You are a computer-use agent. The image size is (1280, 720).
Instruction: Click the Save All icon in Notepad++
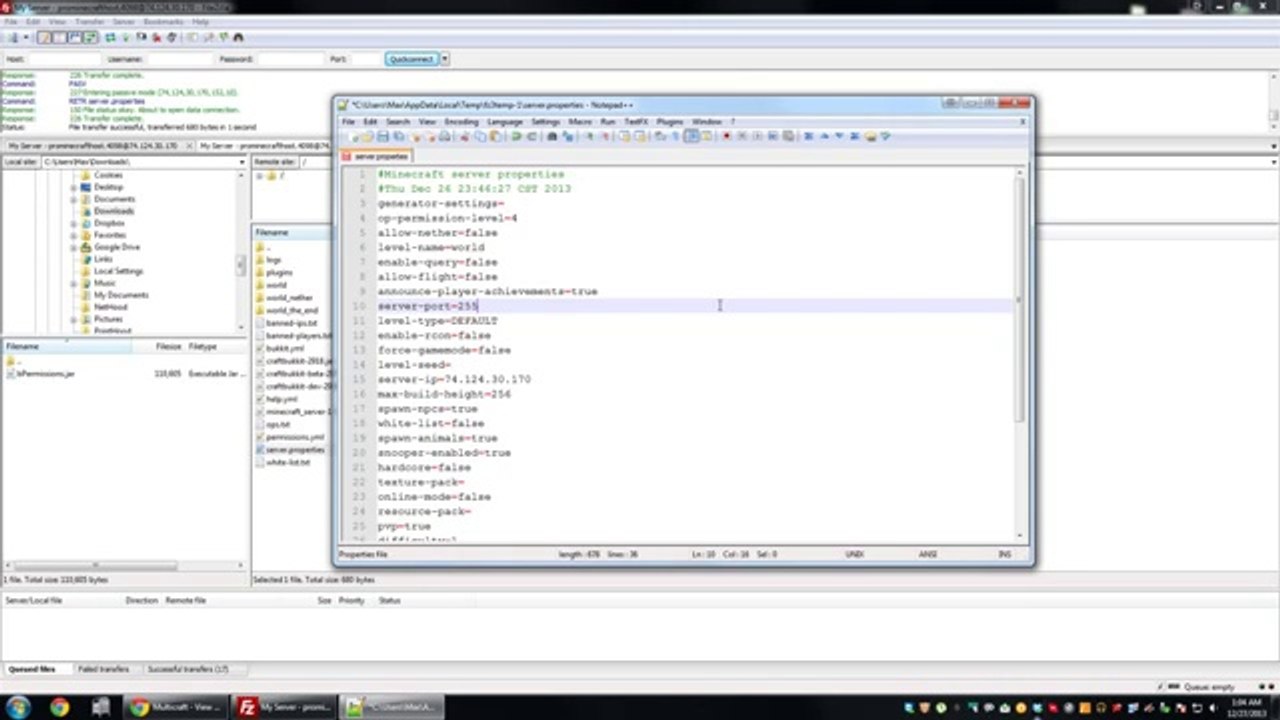click(398, 136)
